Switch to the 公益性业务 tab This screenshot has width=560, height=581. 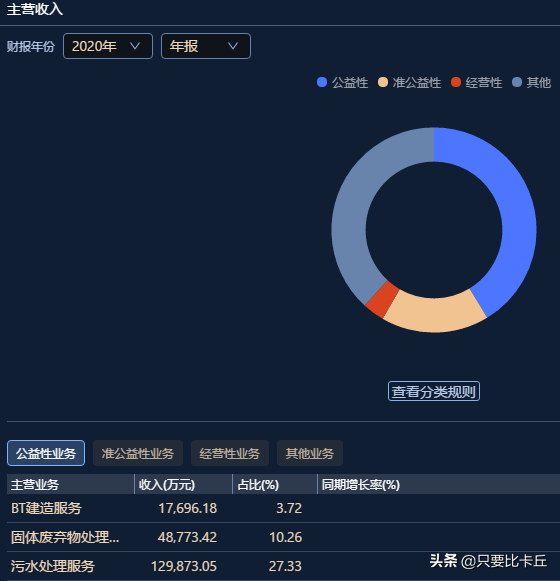click(x=46, y=453)
